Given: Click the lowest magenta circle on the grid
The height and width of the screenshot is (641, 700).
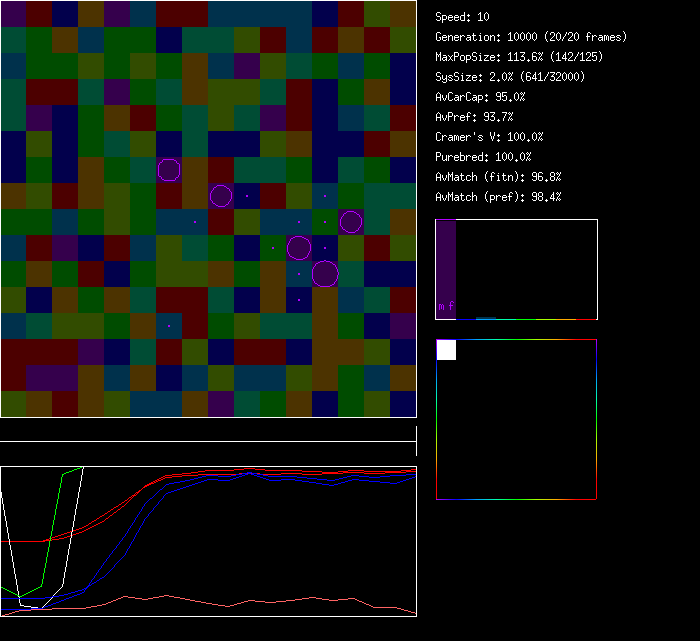Looking at the screenshot, I should (x=325, y=273).
